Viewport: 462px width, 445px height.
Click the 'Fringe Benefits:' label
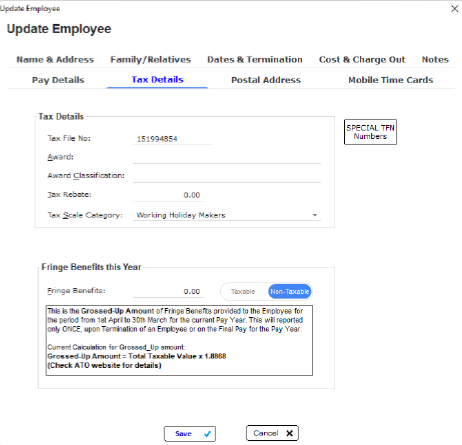[x=76, y=291]
